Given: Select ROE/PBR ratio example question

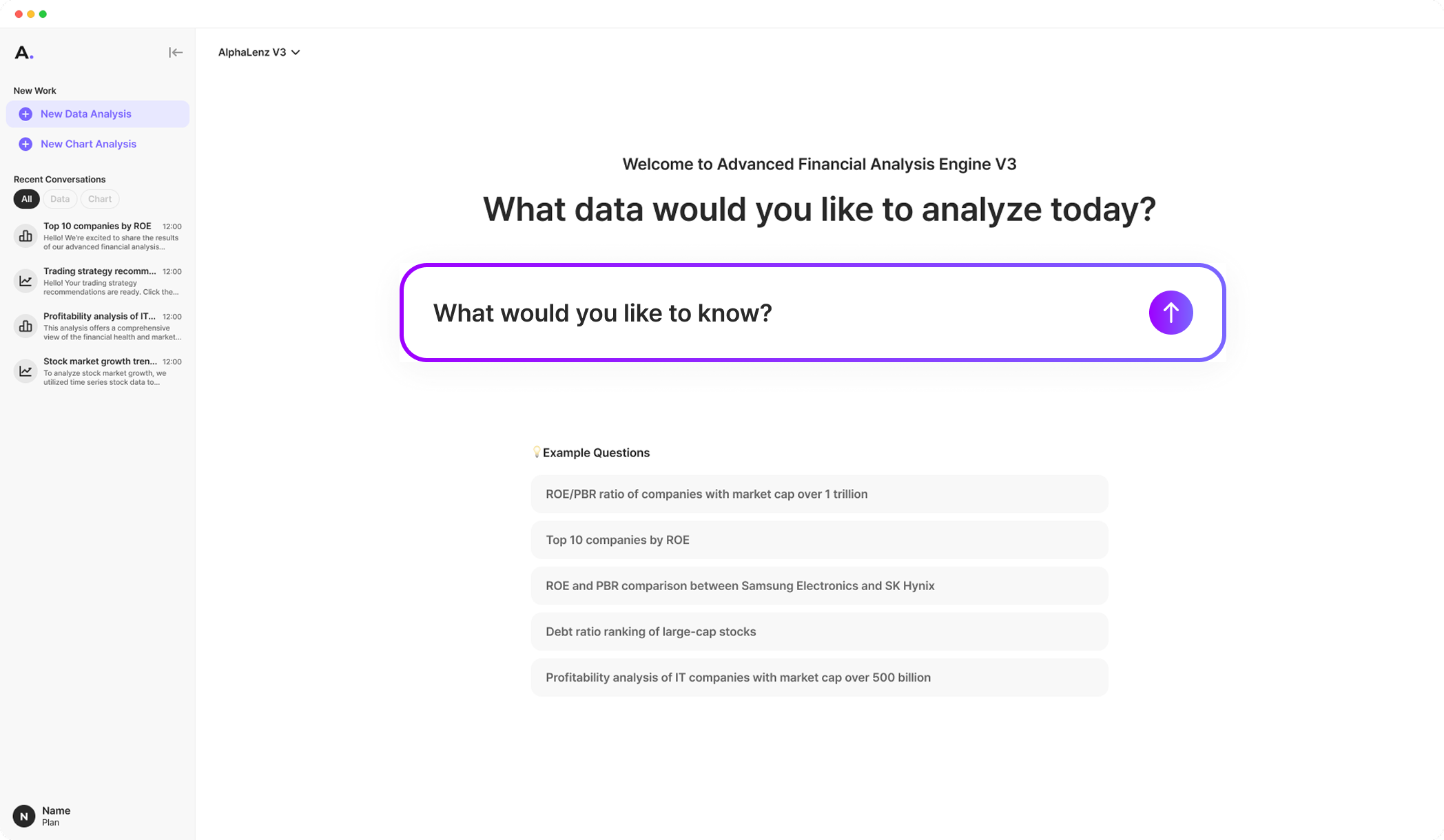Looking at the screenshot, I should pyautogui.click(x=819, y=494).
